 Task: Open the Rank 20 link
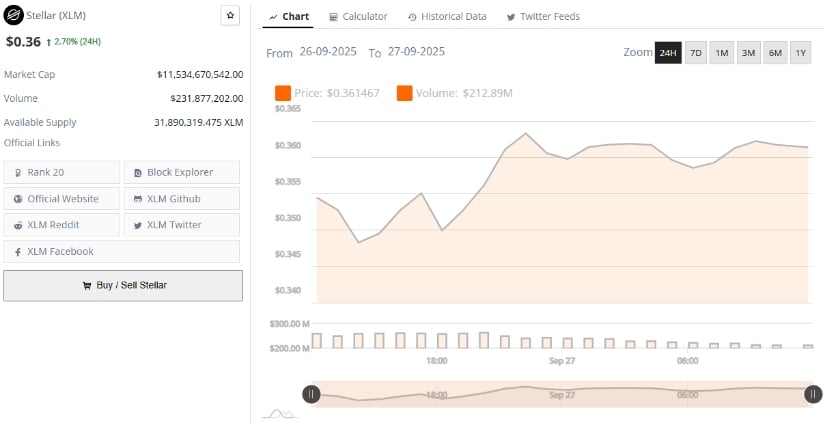pyautogui.click(x=62, y=172)
